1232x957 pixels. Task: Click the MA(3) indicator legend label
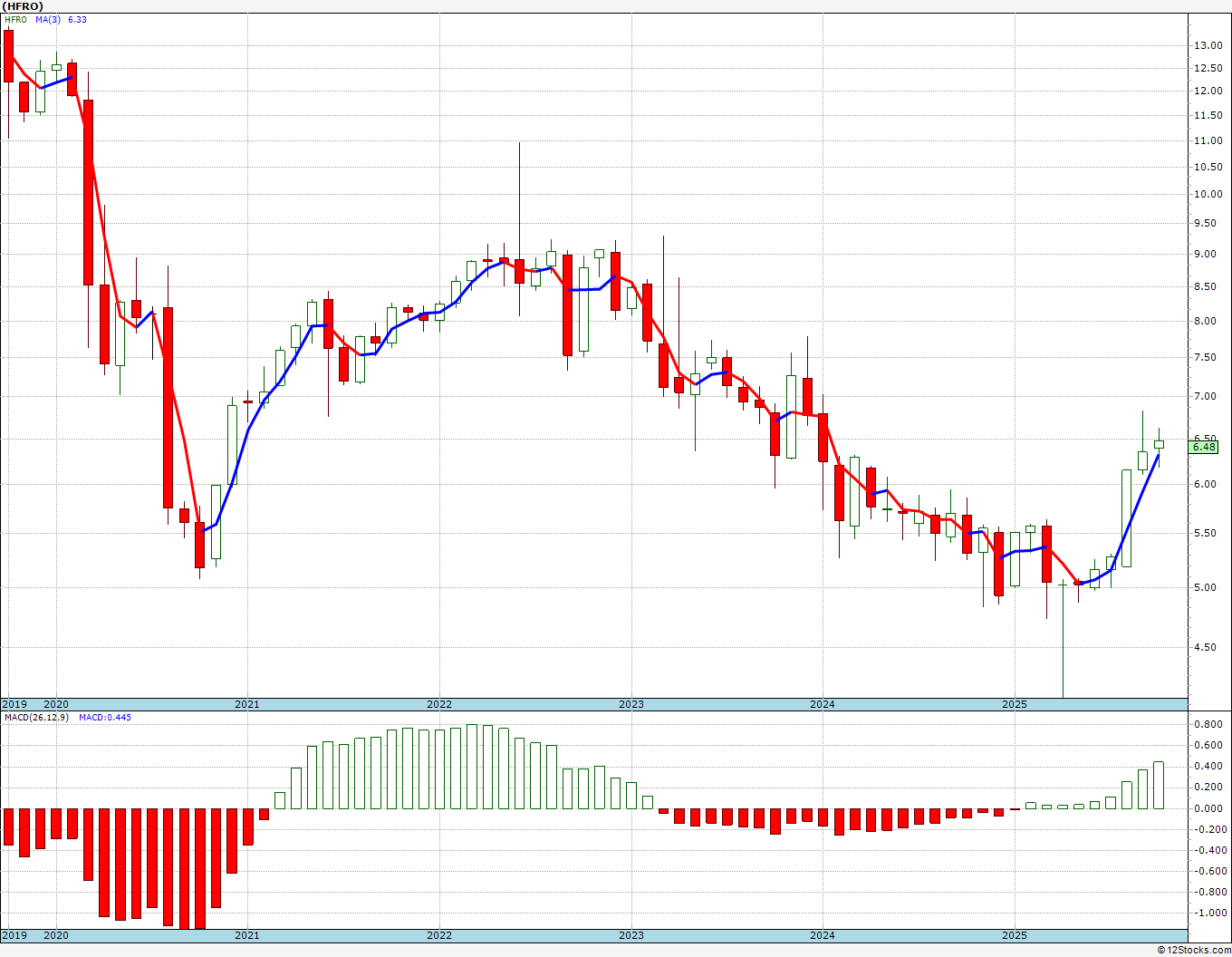[48, 20]
